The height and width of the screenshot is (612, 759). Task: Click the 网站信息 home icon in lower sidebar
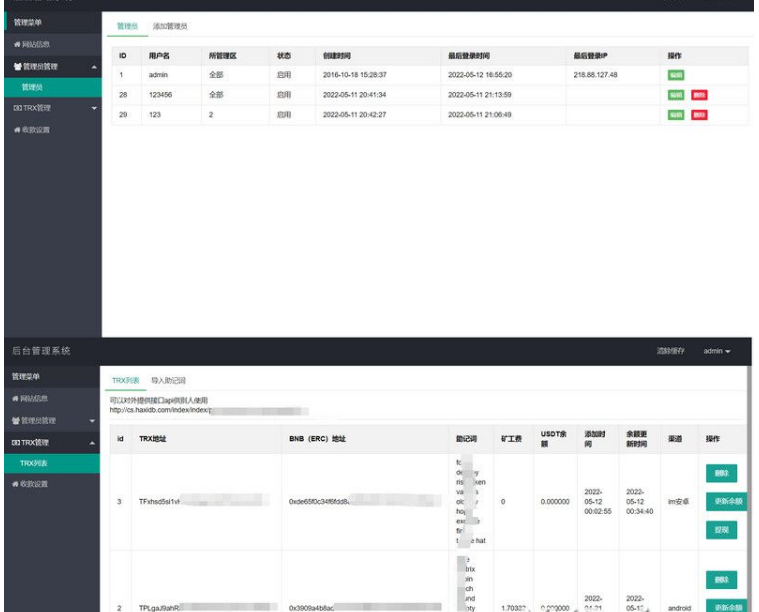(x=15, y=398)
